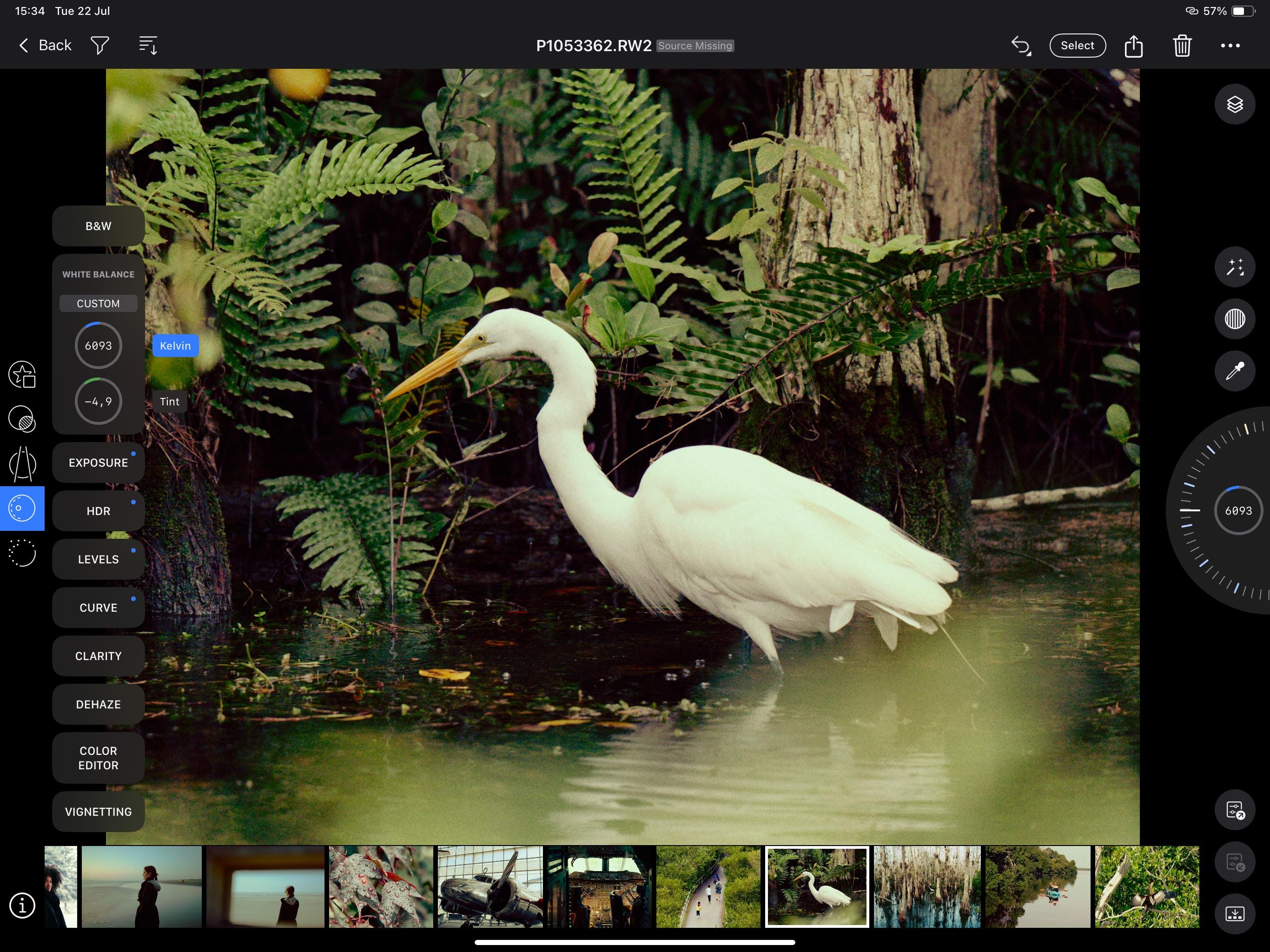Screen dimensions: 1270x952
Task: Select the Kelvin 6093 dial
Action: [x=98, y=346]
